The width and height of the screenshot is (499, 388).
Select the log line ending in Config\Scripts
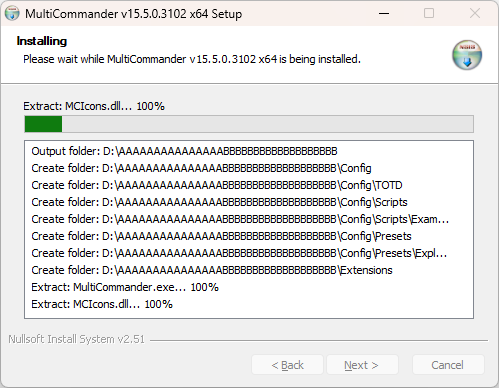coord(219,202)
